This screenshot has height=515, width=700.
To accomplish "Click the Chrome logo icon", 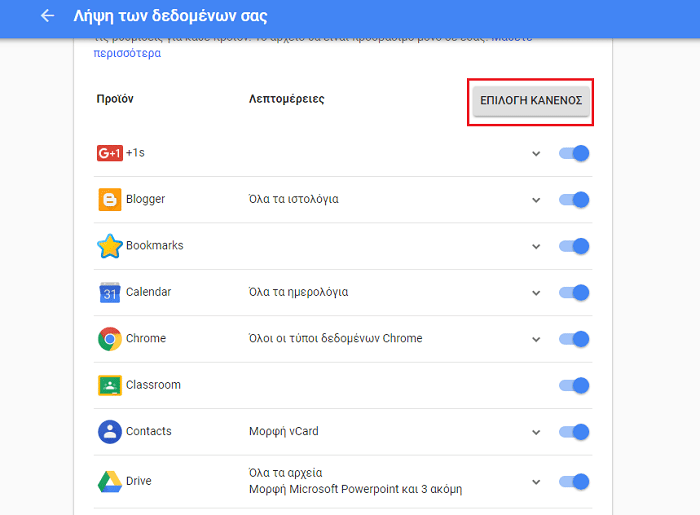I will [x=109, y=339].
